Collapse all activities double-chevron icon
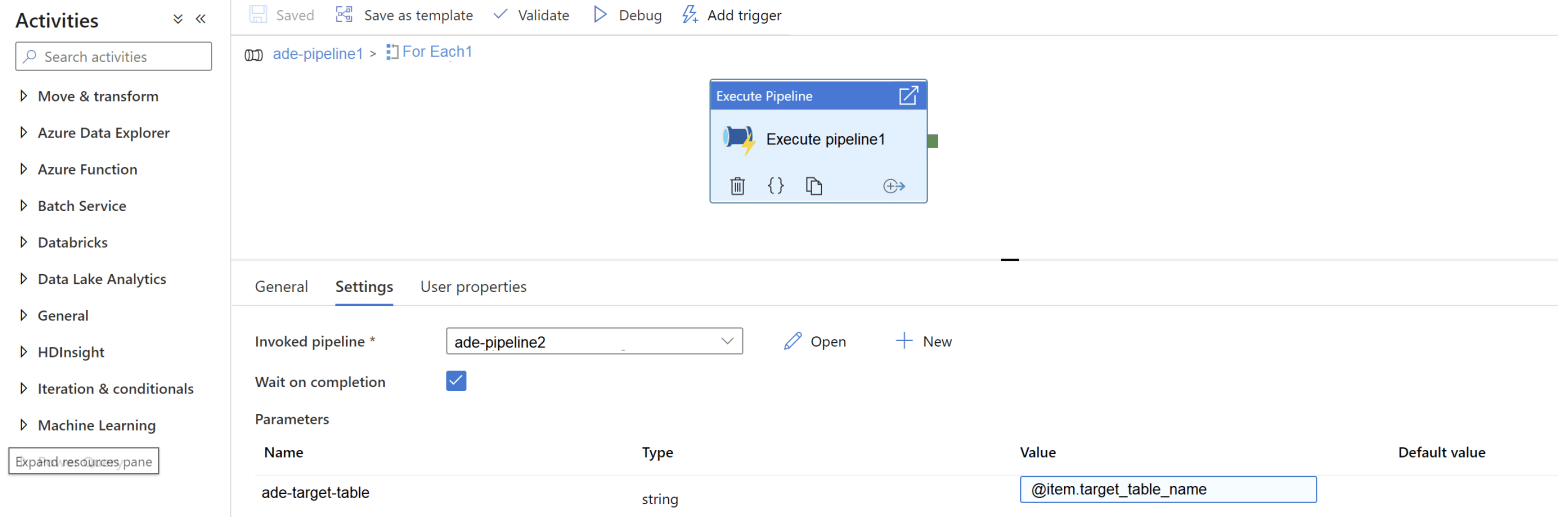 [x=178, y=19]
